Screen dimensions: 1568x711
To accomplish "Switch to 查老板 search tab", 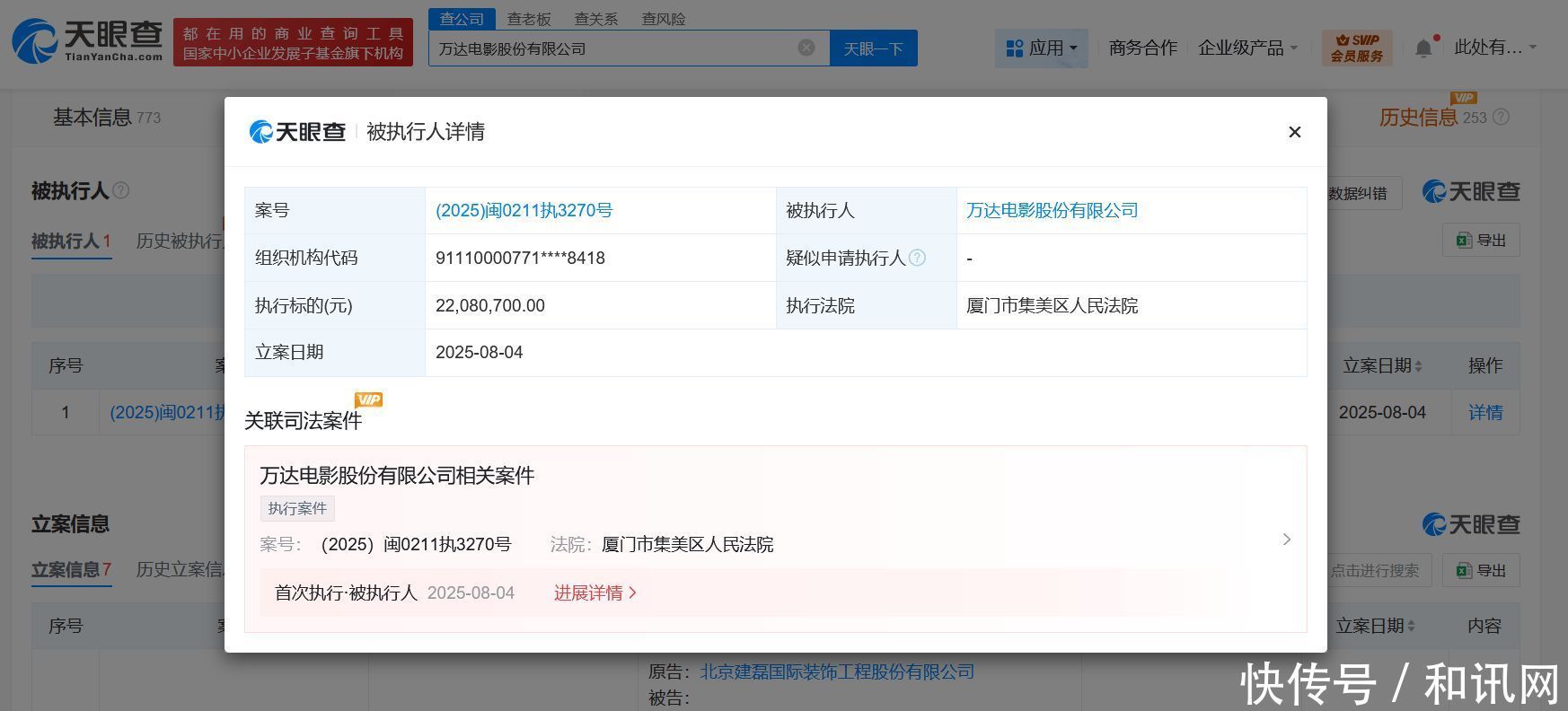I will click(529, 19).
